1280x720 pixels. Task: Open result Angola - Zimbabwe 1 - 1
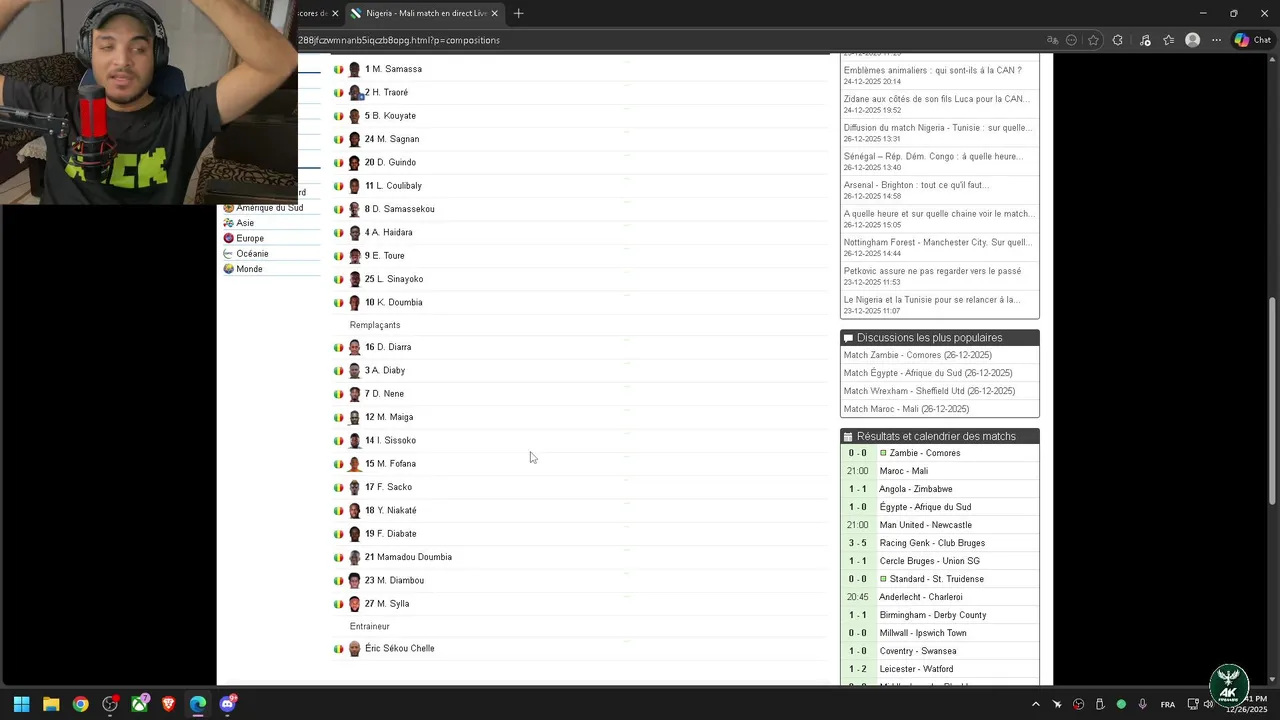(x=915, y=489)
